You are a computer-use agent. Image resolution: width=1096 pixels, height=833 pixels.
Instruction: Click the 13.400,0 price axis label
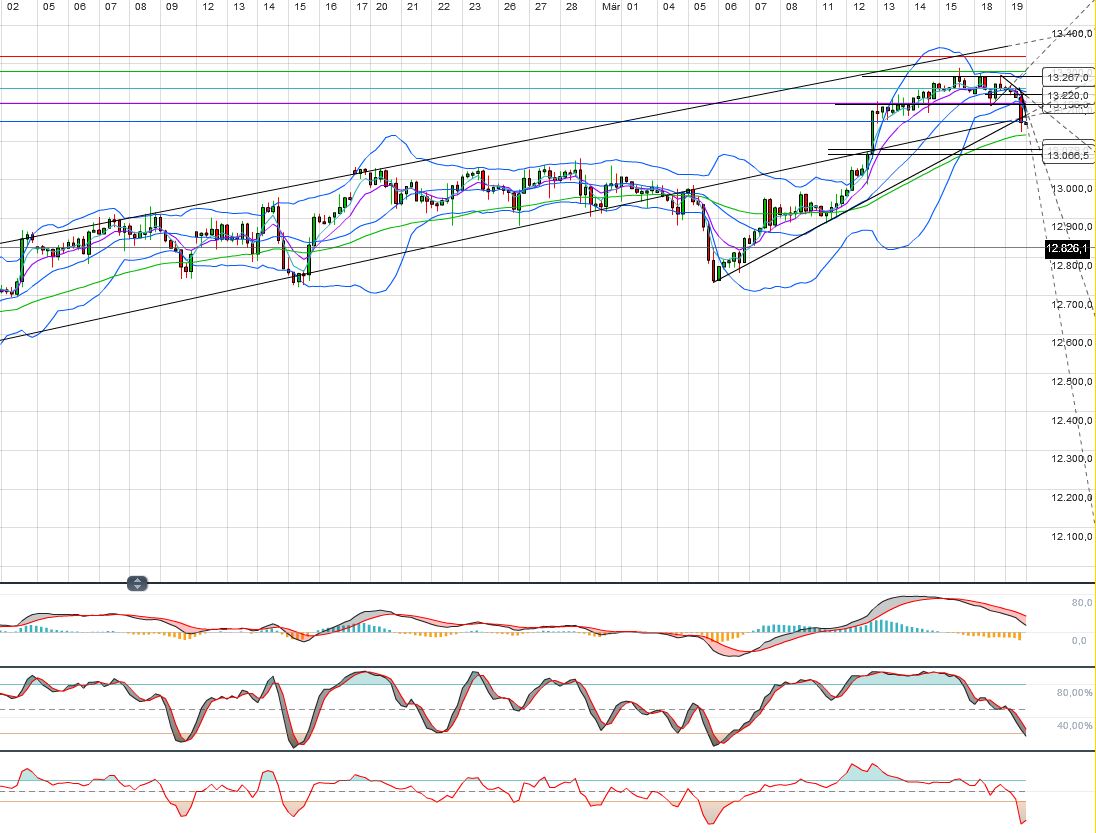1072,34
